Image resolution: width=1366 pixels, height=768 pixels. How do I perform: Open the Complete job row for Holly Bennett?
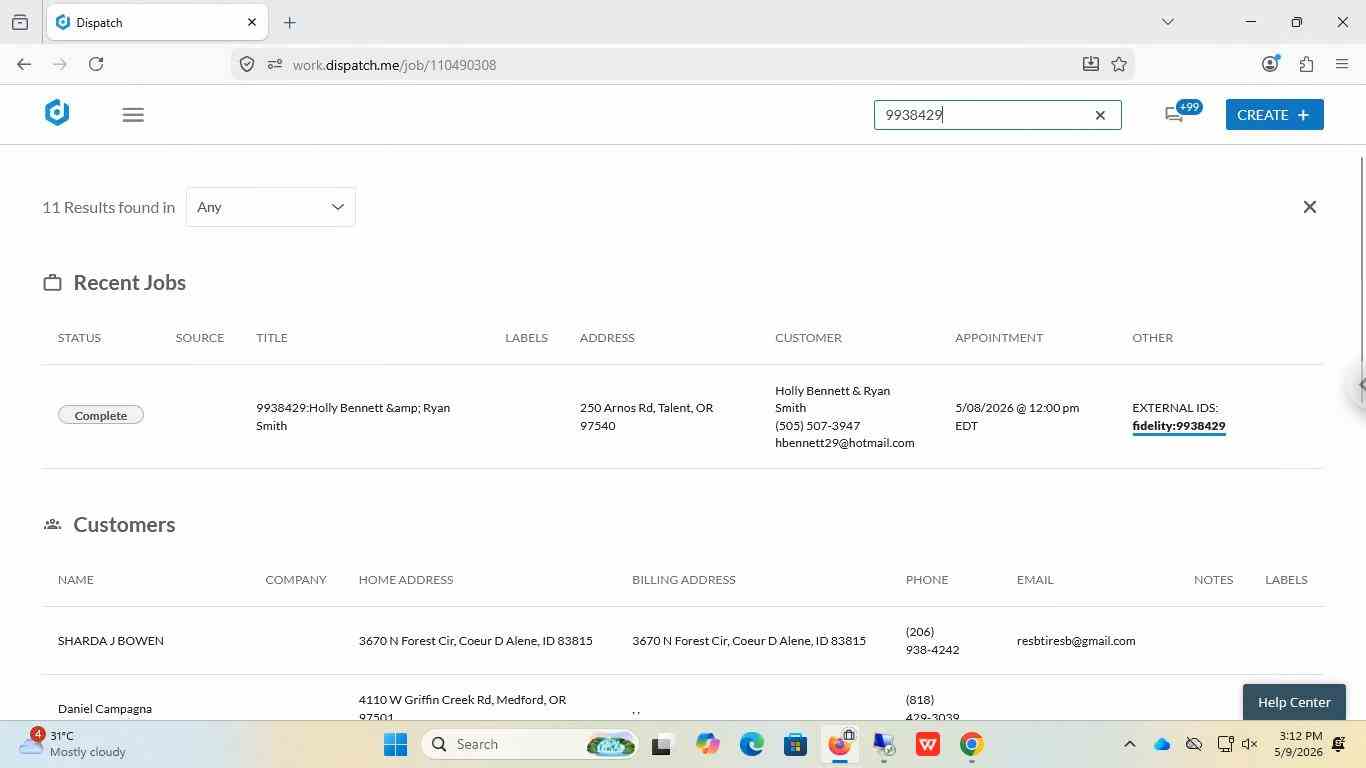pos(683,416)
